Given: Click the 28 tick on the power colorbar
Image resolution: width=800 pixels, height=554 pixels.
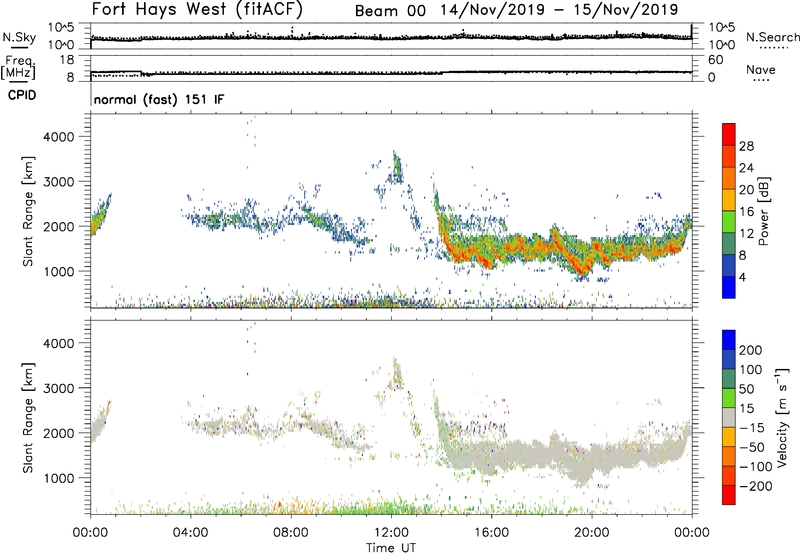Looking at the screenshot, I should pyautogui.click(x=746, y=146).
